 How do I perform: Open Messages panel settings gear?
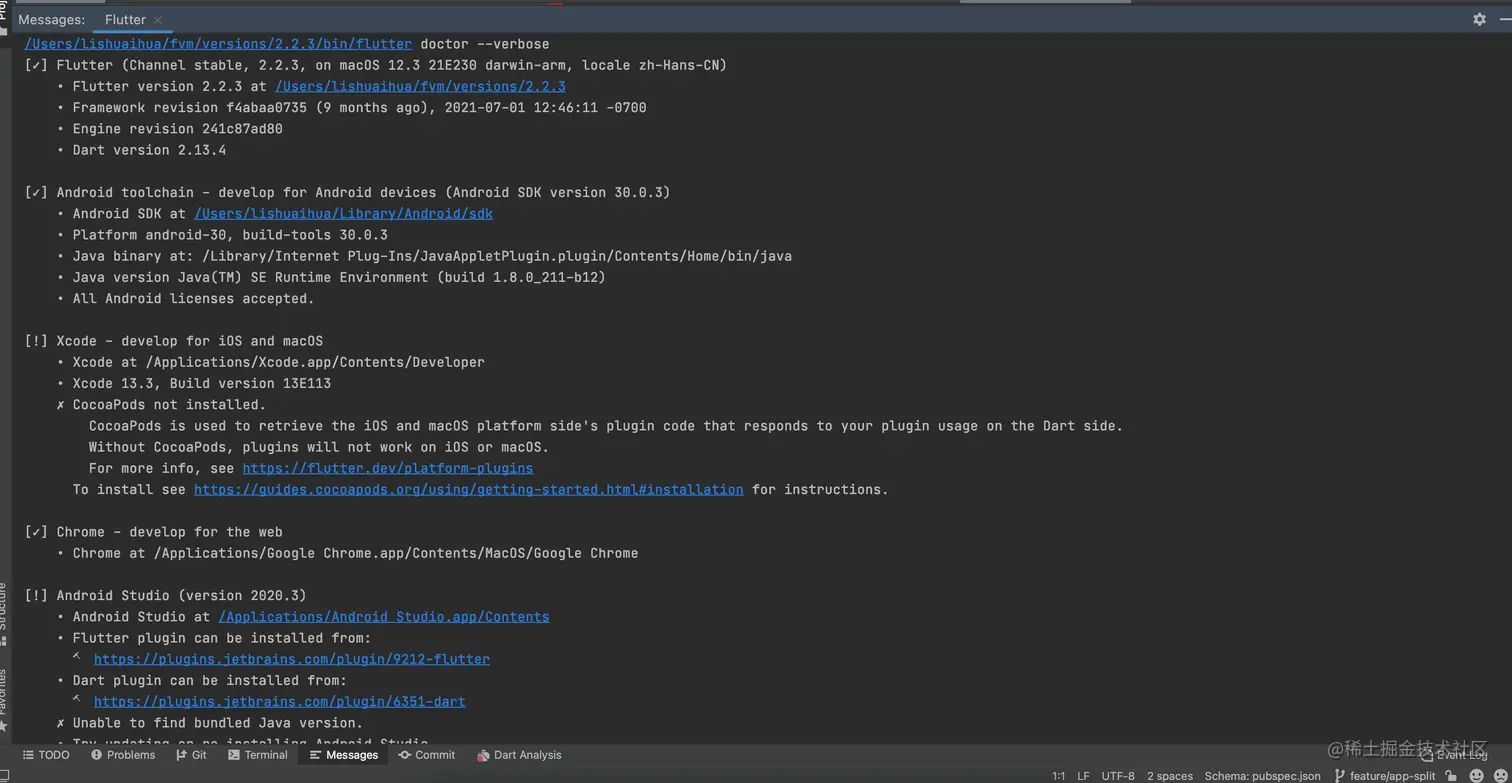point(1479,19)
